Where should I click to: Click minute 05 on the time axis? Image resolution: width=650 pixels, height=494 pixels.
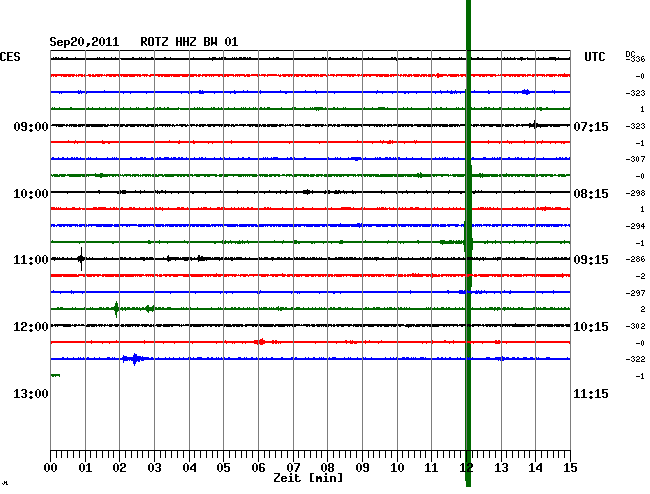coord(223,468)
